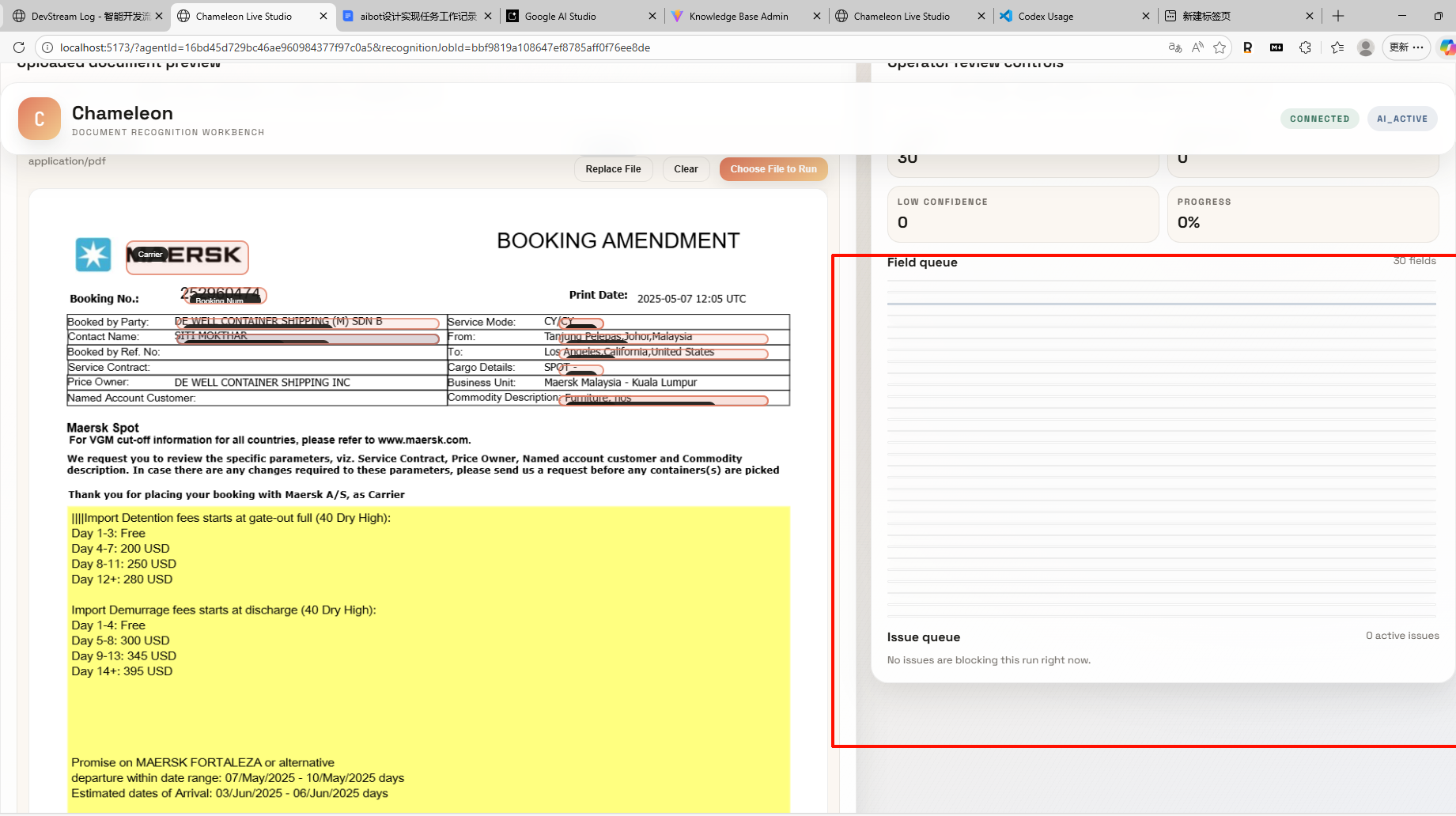
Task: Click the Field queue heading
Action: click(x=922, y=263)
